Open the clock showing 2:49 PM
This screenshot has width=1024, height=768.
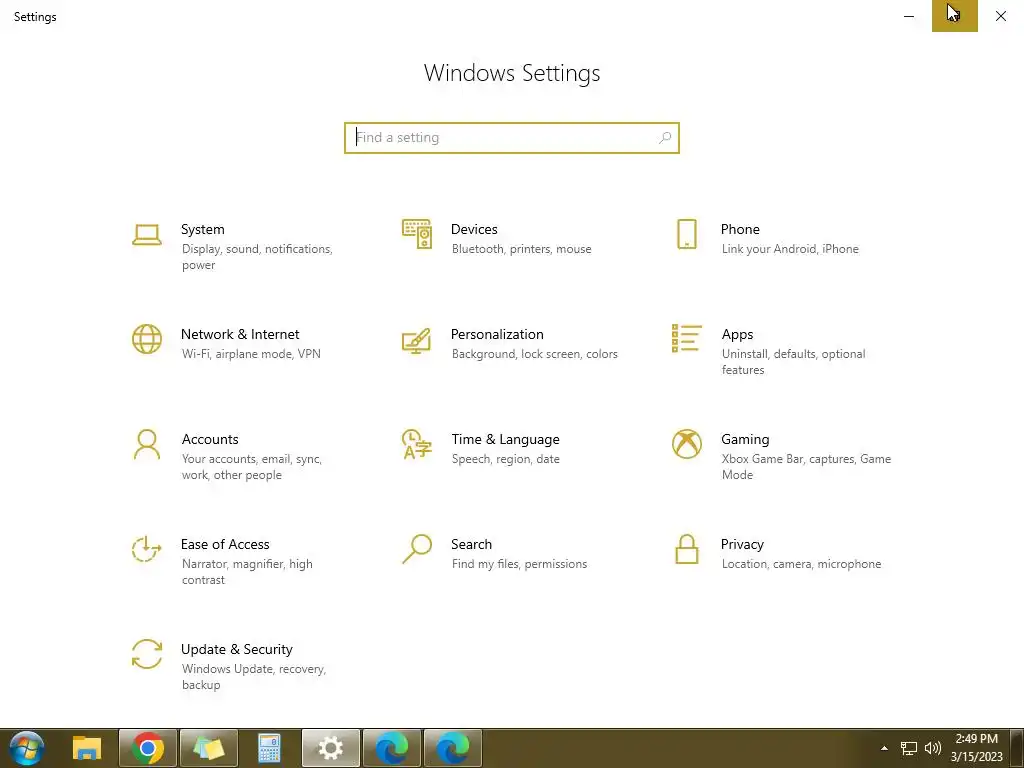pos(976,748)
